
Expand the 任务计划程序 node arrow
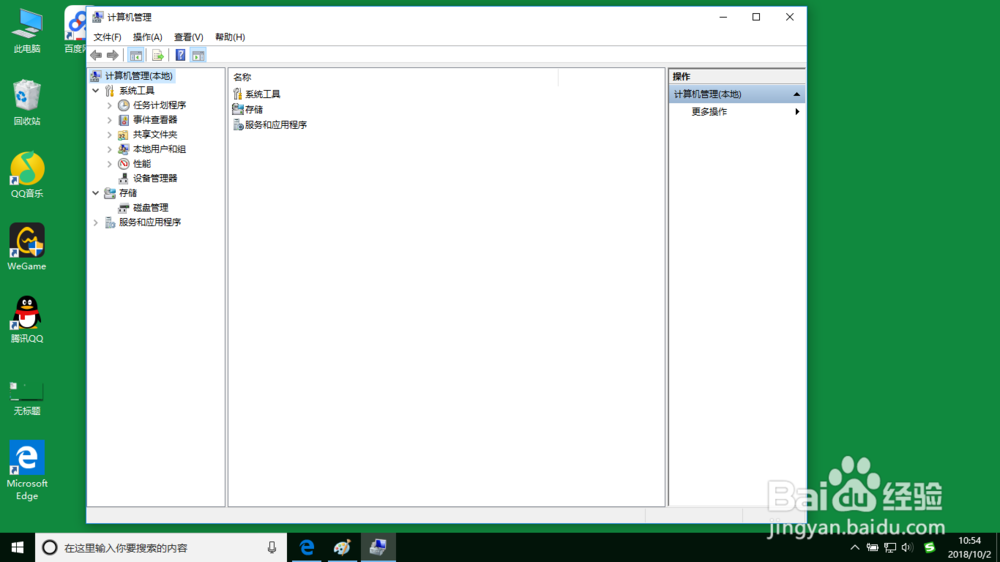coord(109,105)
